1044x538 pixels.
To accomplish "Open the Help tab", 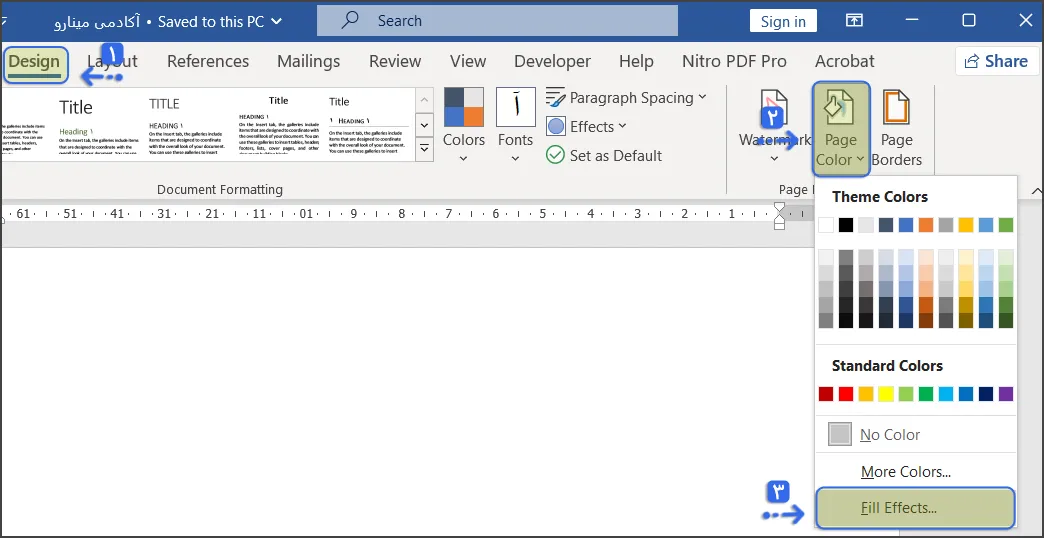I will (636, 61).
